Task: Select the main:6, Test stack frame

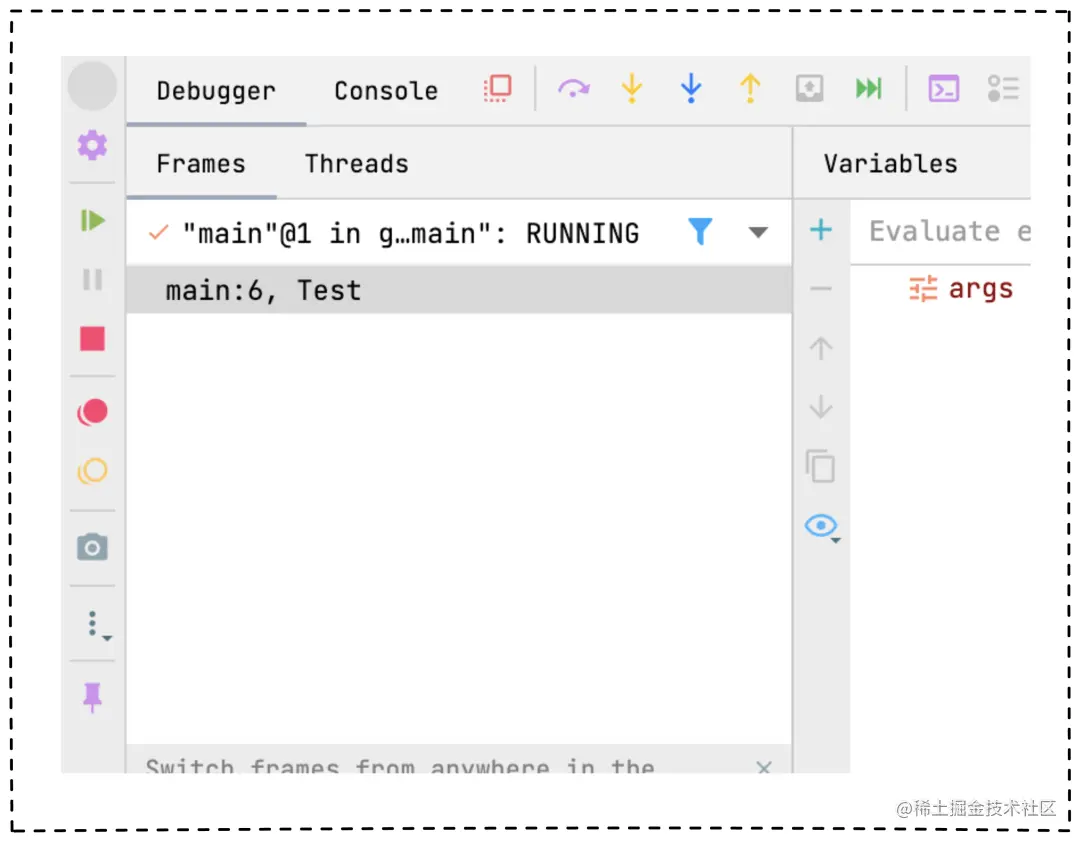Action: coord(459,290)
